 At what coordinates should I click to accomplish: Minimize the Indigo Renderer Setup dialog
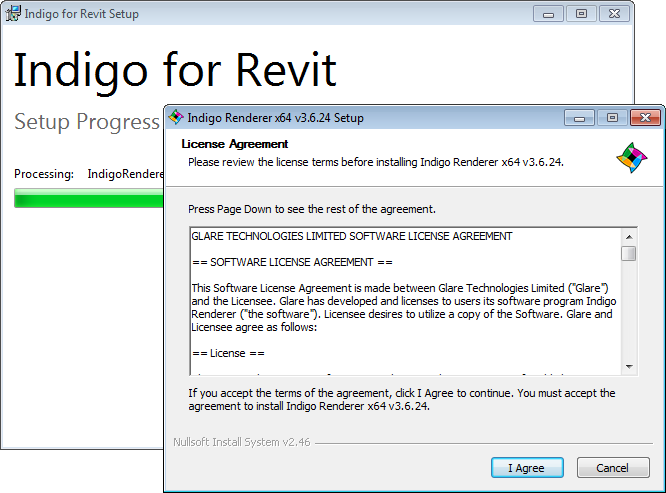579,118
